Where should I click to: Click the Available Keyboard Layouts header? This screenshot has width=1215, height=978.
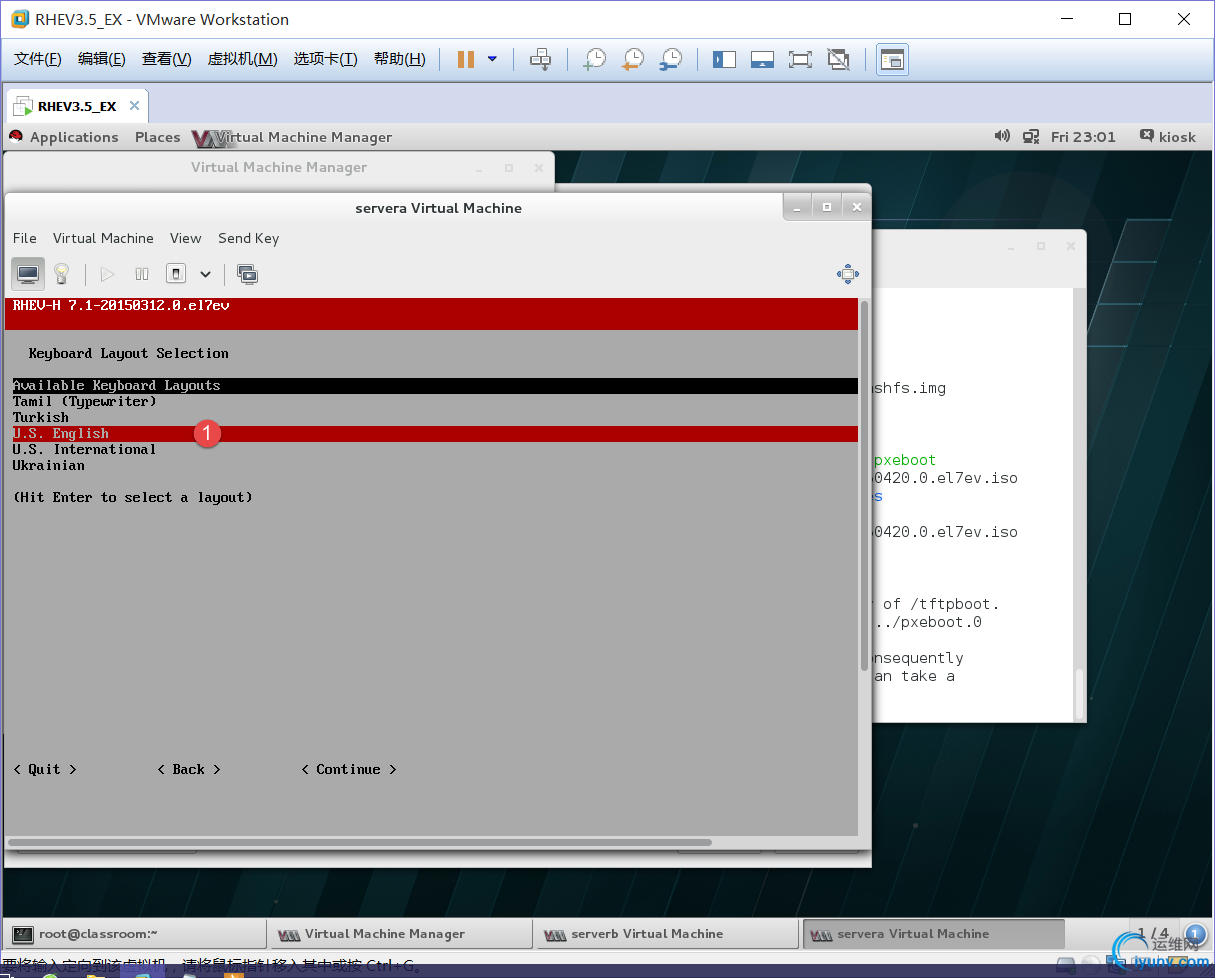click(x=435, y=386)
